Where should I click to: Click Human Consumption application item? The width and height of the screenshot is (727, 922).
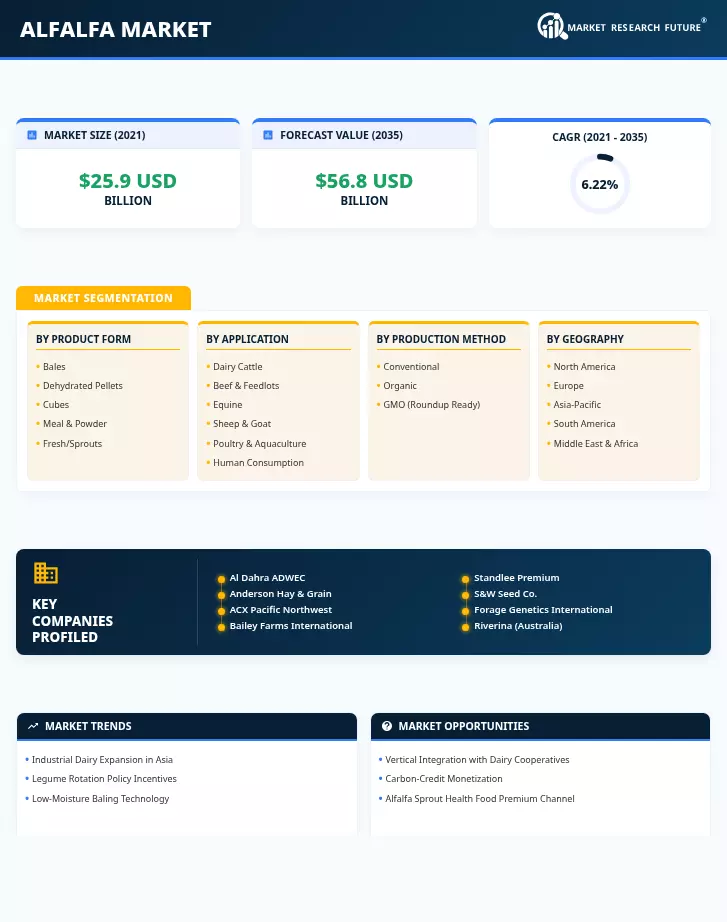click(258, 463)
